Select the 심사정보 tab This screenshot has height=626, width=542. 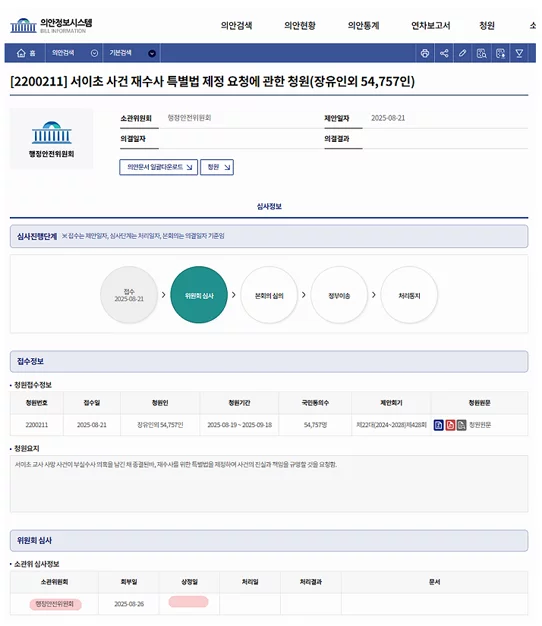[269, 206]
